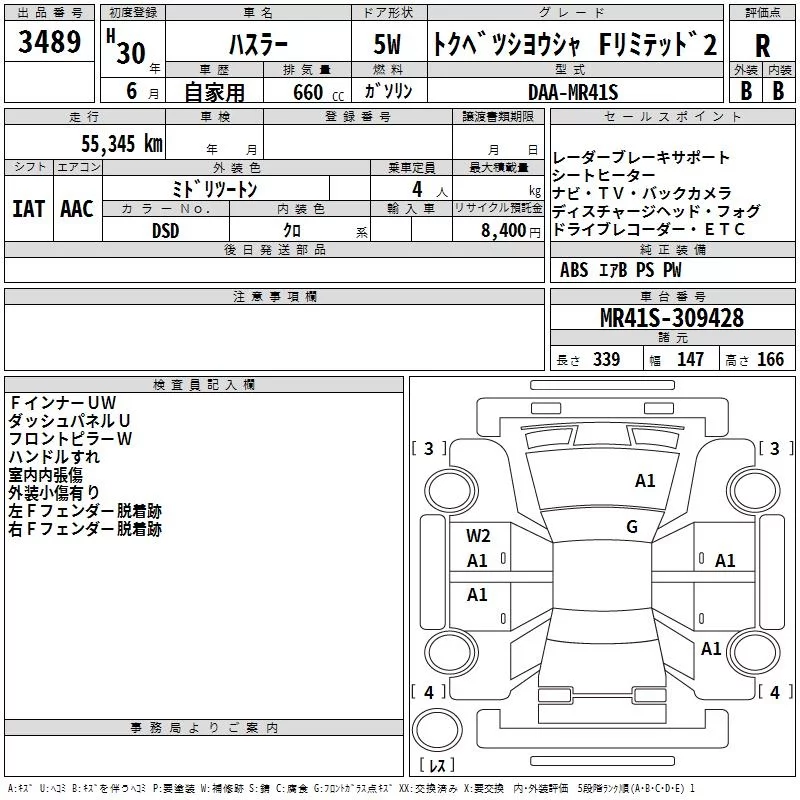Click the damage code legend line
Image resolution: width=800 pixels, height=800 pixels.
pos(351,788)
